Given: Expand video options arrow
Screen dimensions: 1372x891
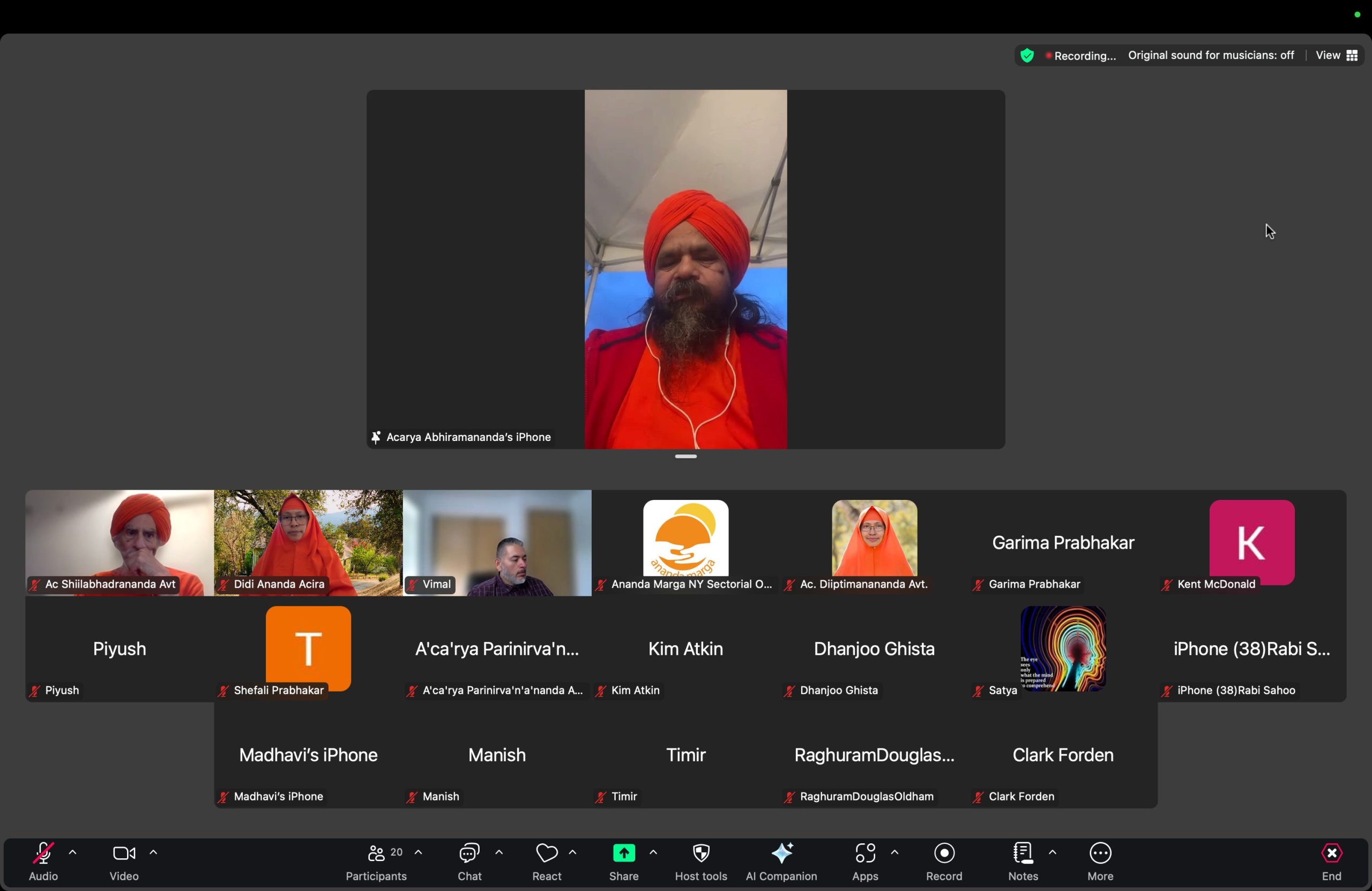Looking at the screenshot, I should click(153, 852).
